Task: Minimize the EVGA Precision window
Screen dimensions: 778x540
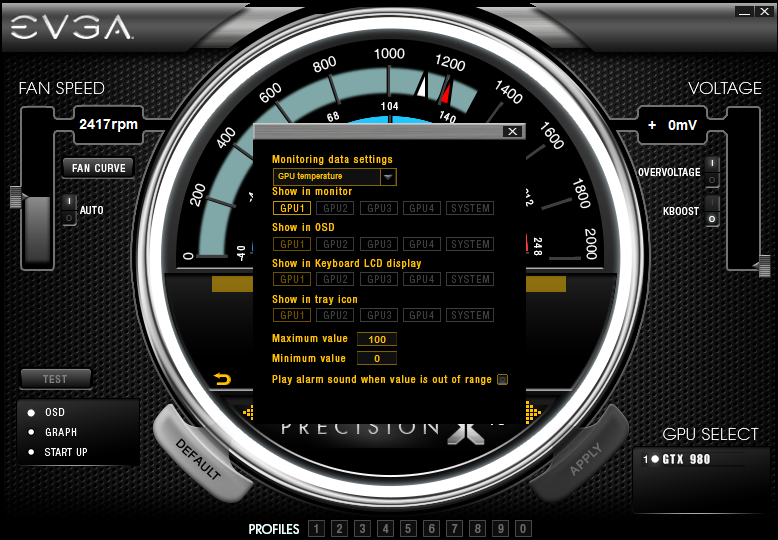Action: point(744,12)
